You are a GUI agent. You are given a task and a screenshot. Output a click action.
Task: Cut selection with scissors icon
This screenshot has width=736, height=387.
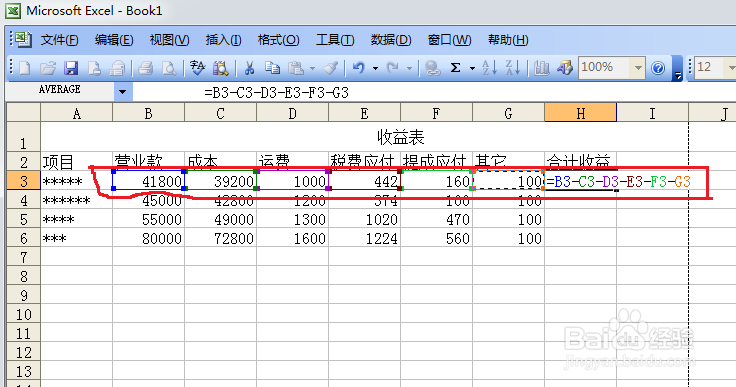(x=249, y=69)
